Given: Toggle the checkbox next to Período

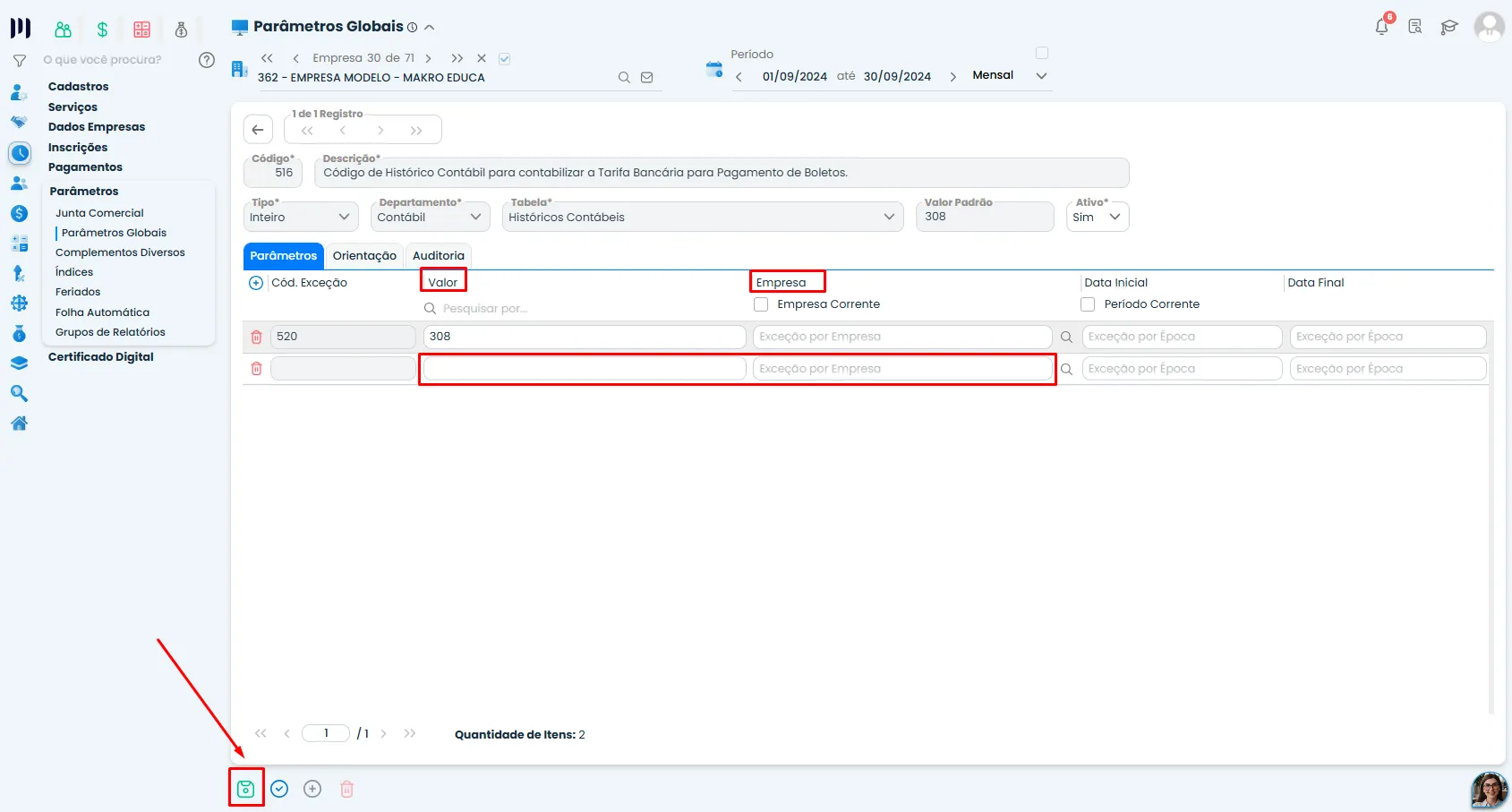Looking at the screenshot, I should pyautogui.click(x=1042, y=53).
